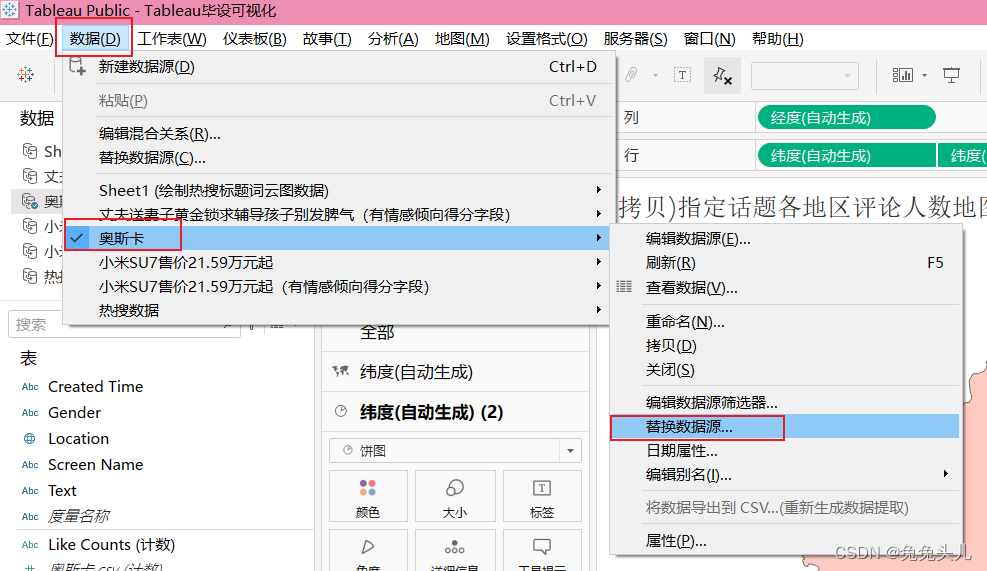Click the Tooltip mark card button
Image resolution: width=987 pixels, height=571 pixels.
(542, 550)
